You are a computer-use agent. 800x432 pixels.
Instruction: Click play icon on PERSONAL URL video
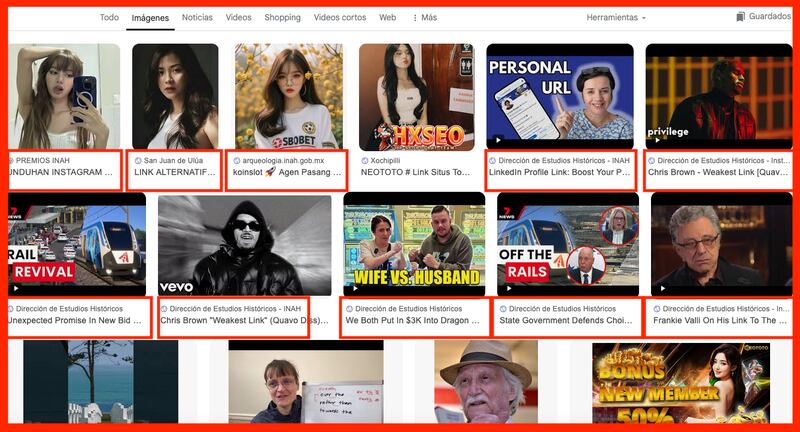(498, 140)
